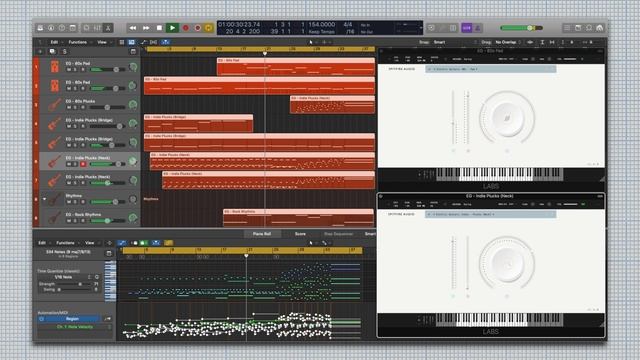640x360 pixels.
Task: Solo the EG - Rock Rhythms track
Action: pos(75,220)
